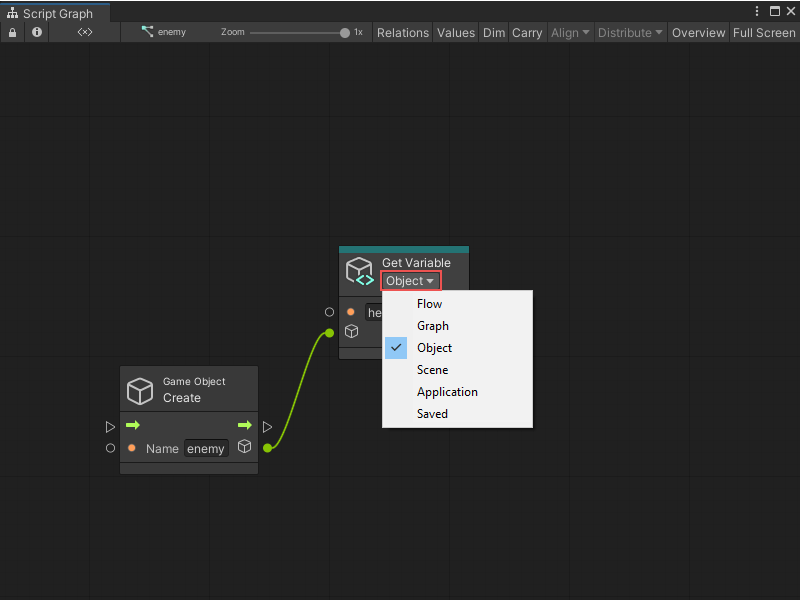Click the Get Variable node cube icon
The height and width of the screenshot is (600, 800).
point(359,270)
